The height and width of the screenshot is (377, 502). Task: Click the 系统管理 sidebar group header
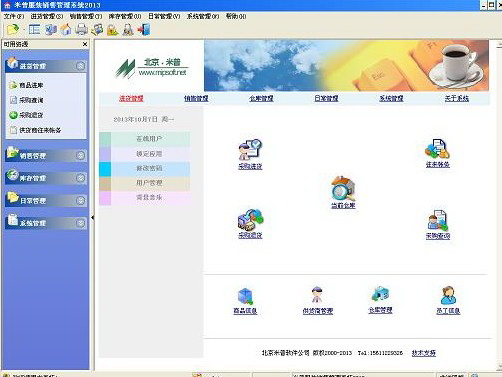click(x=46, y=223)
